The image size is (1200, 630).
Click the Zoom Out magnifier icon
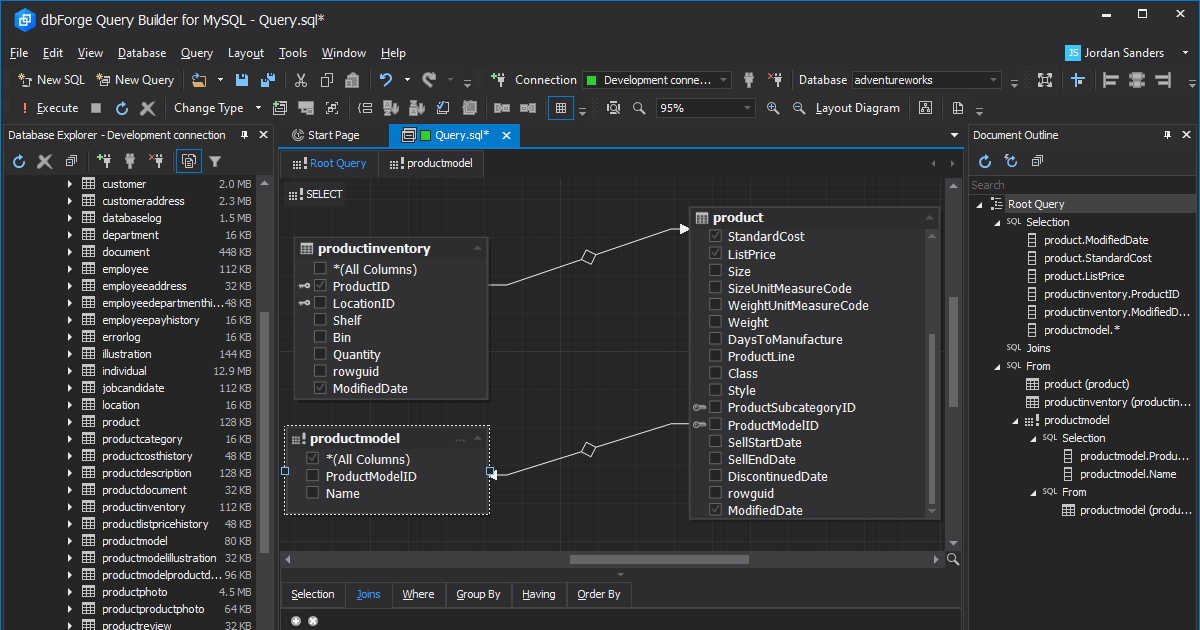(x=798, y=108)
